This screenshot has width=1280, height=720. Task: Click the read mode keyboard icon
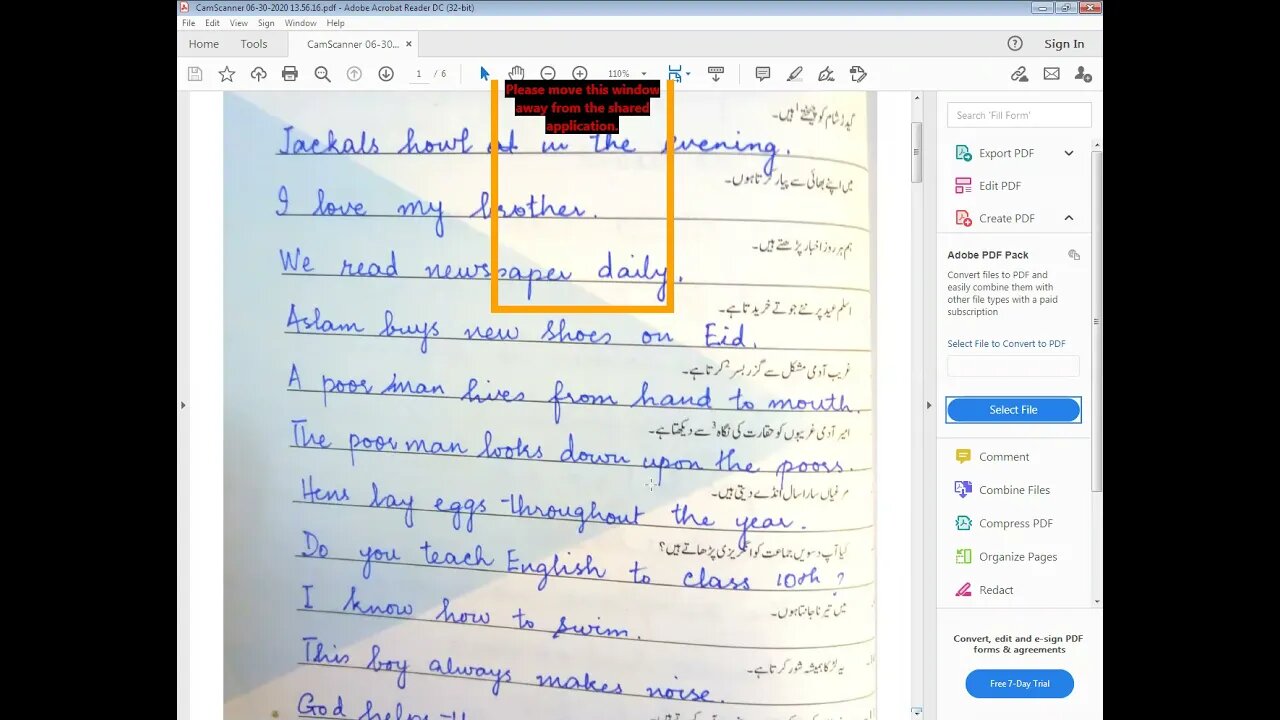716,74
